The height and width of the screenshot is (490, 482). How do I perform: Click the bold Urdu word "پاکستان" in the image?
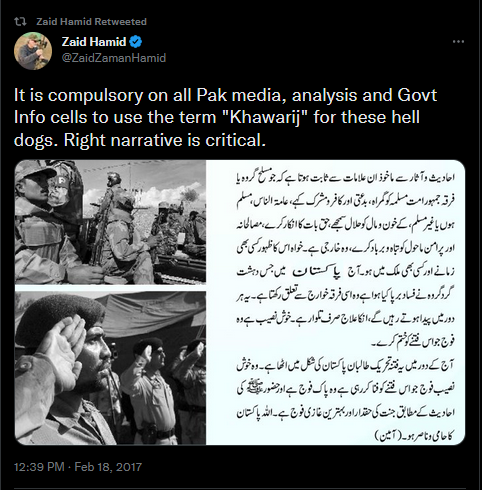point(317,272)
